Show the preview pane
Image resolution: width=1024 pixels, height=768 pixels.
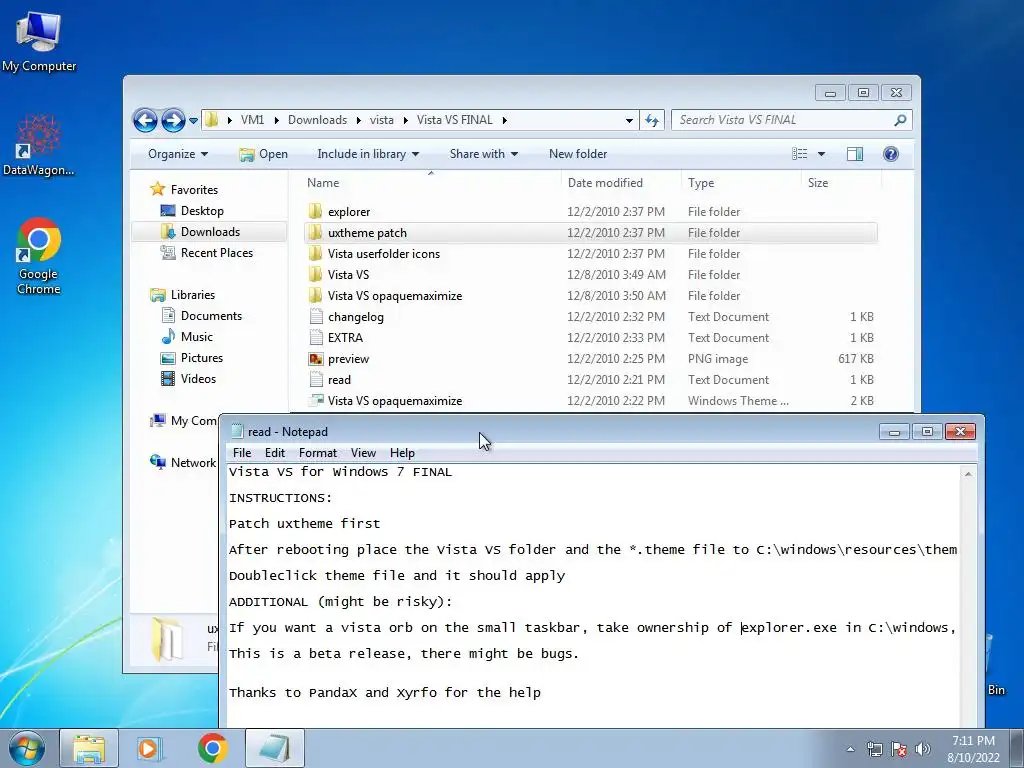tap(855, 154)
